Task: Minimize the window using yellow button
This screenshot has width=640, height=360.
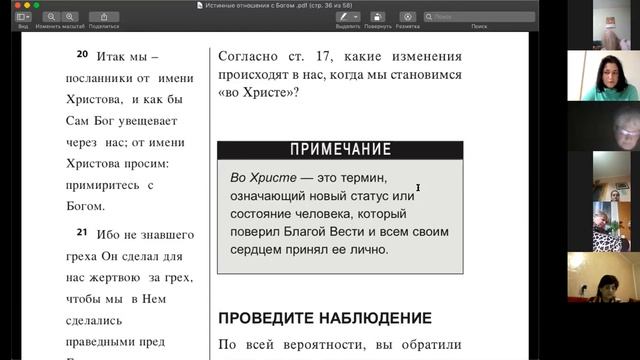Action: click(27, 5)
